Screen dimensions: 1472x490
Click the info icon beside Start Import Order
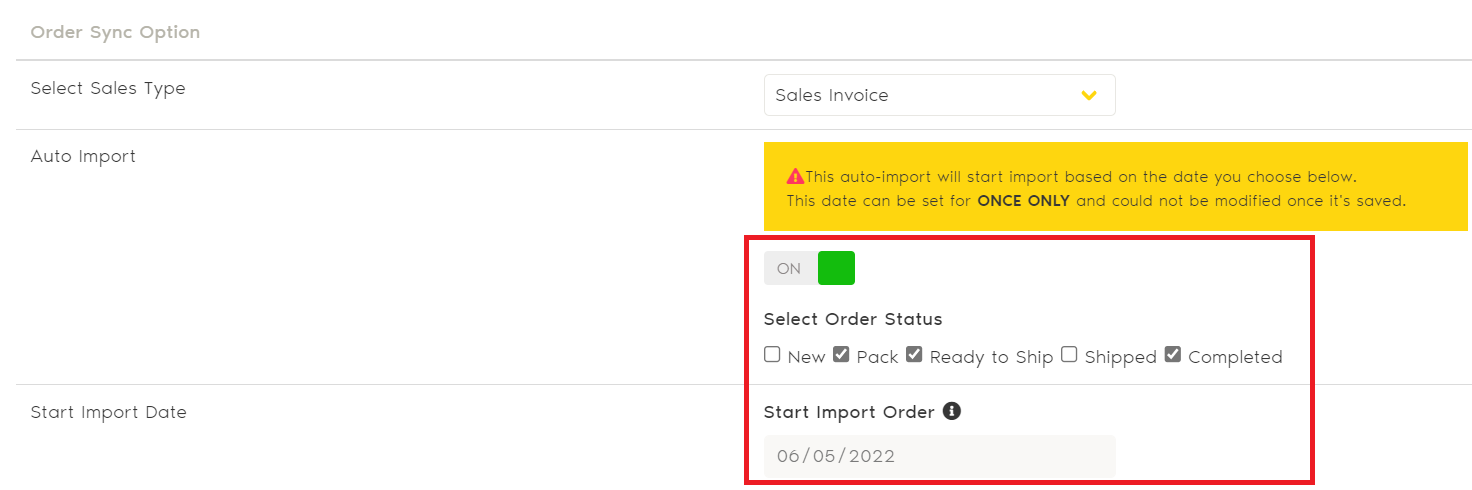(x=952, y=411)
